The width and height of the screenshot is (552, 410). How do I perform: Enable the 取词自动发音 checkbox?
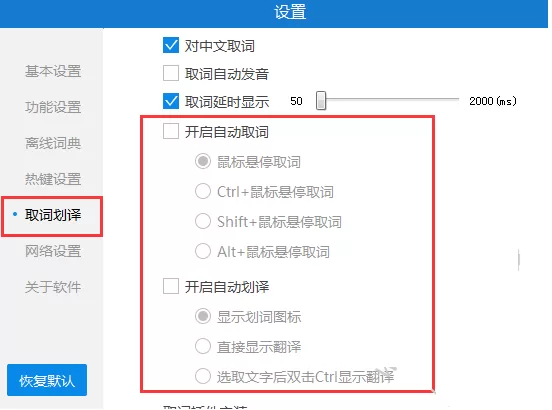pos(171,73)
